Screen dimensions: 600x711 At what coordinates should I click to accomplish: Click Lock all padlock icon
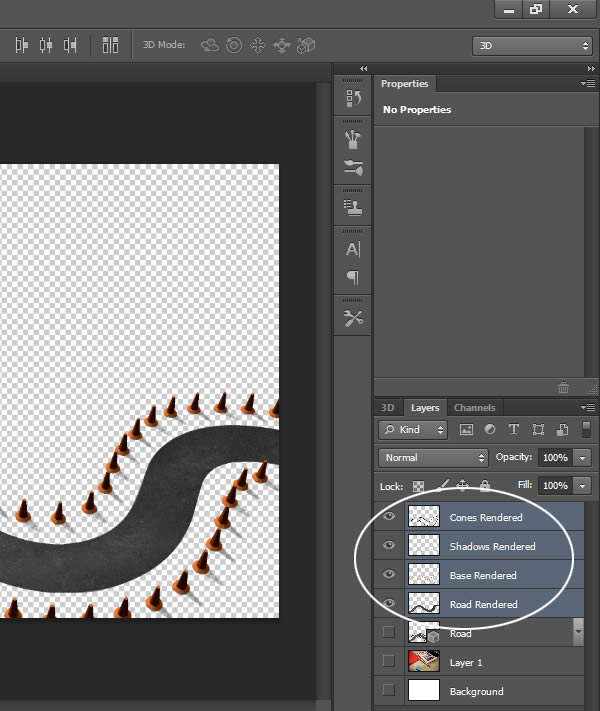click(x=485, y=486)
